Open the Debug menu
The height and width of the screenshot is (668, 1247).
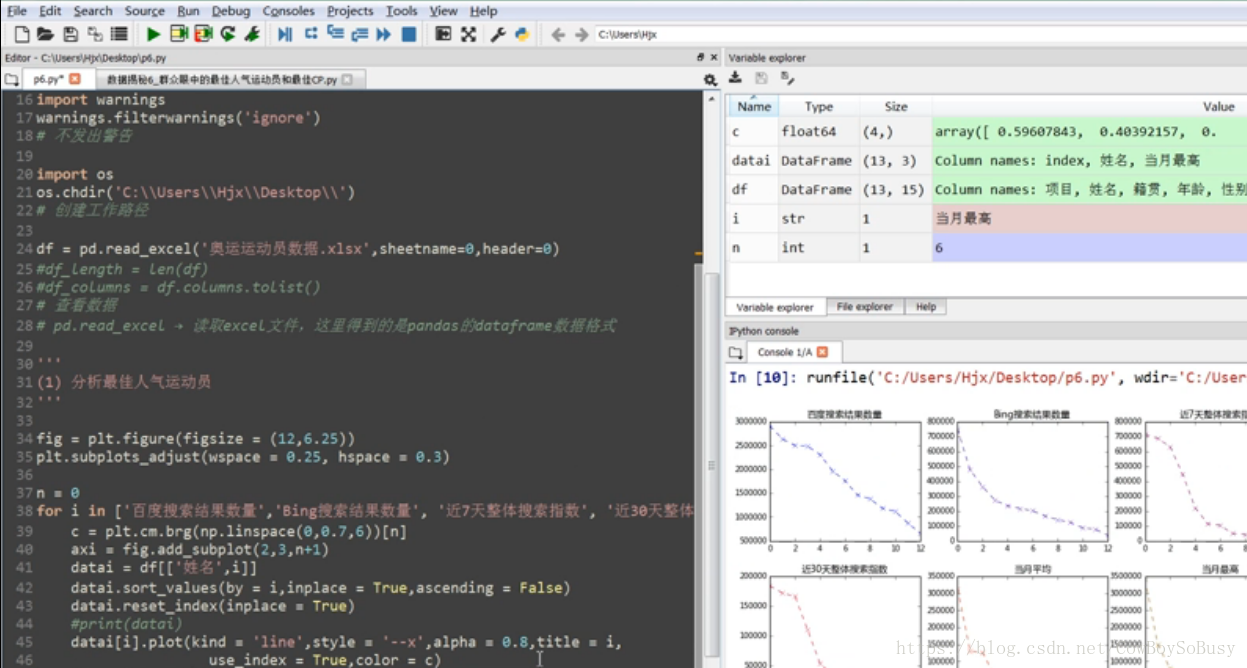click(231, 11)
